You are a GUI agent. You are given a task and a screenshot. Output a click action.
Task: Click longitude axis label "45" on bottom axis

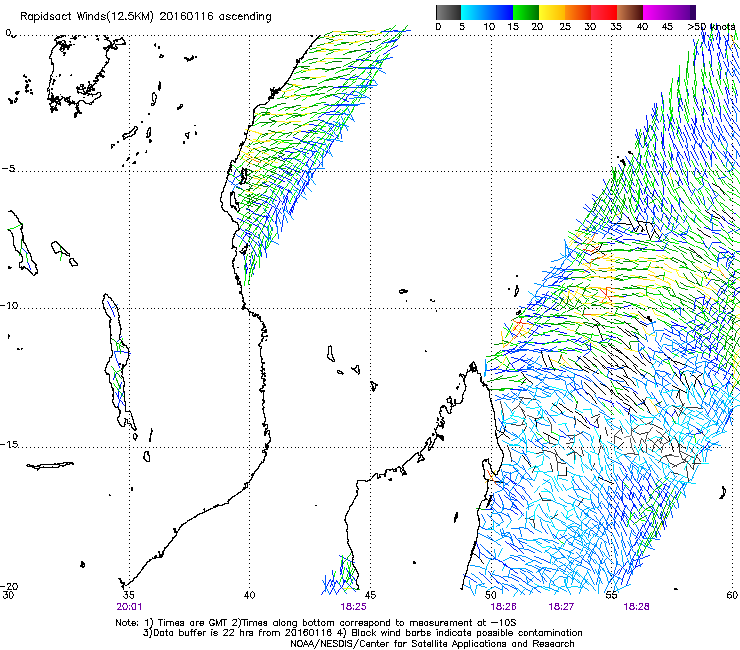(370, 595)
